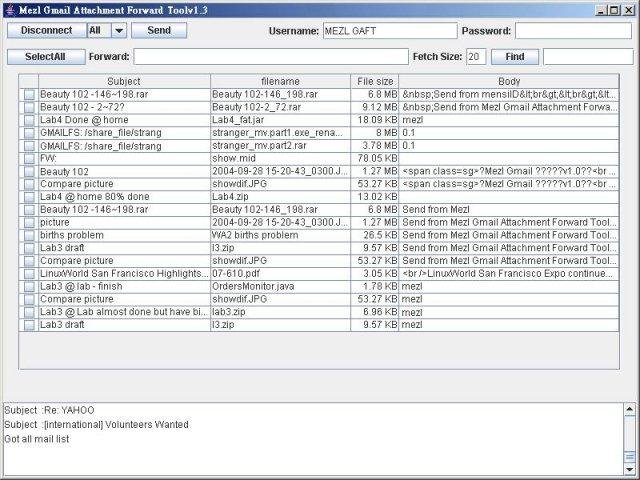Click the Body column header
The height and width of the screenshot is (480, 640).
click(509, 81)
